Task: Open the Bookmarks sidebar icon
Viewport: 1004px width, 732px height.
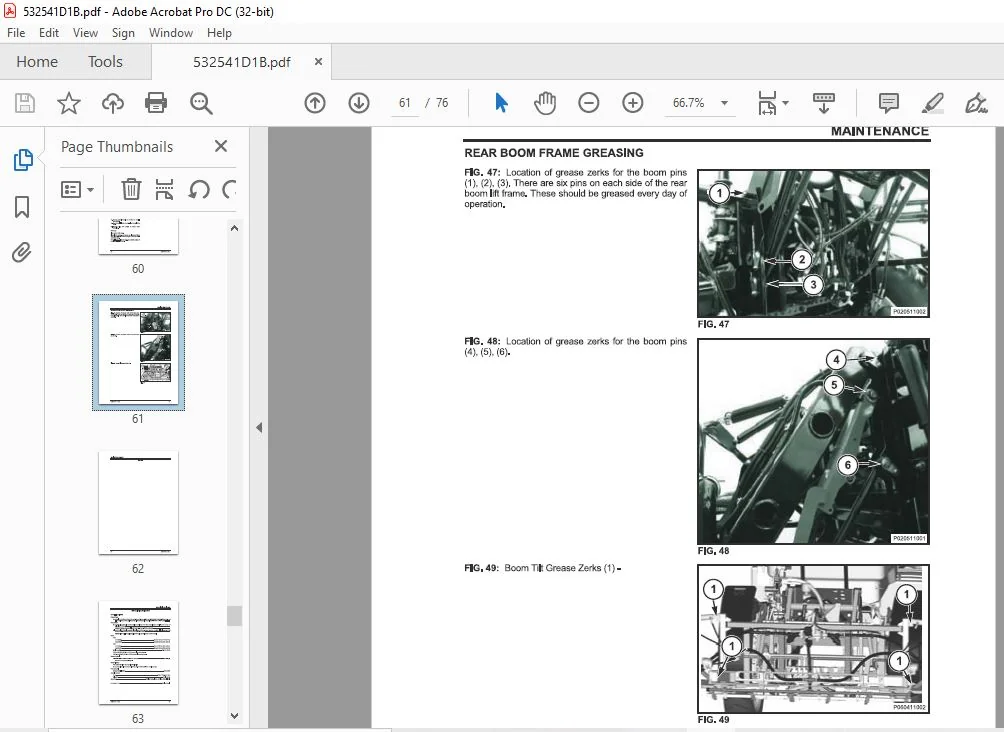Action: point(22,207)
